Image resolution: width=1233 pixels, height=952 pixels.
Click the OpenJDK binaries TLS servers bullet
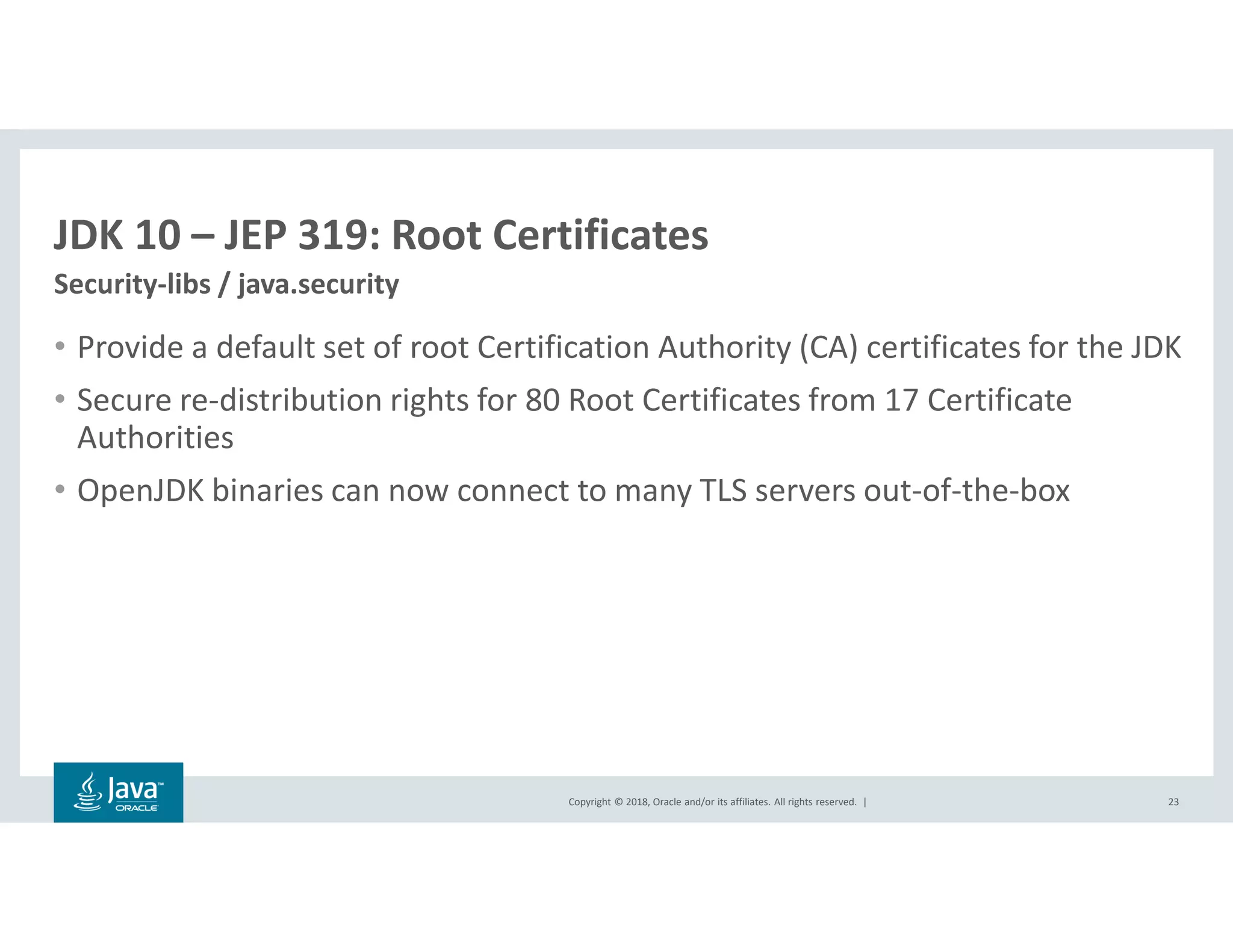[573, 491]
